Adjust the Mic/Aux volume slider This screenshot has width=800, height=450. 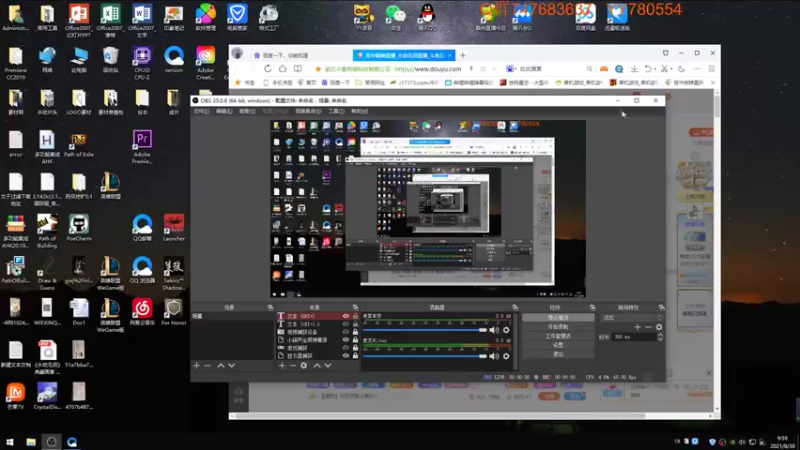click(x=425, y=356)
